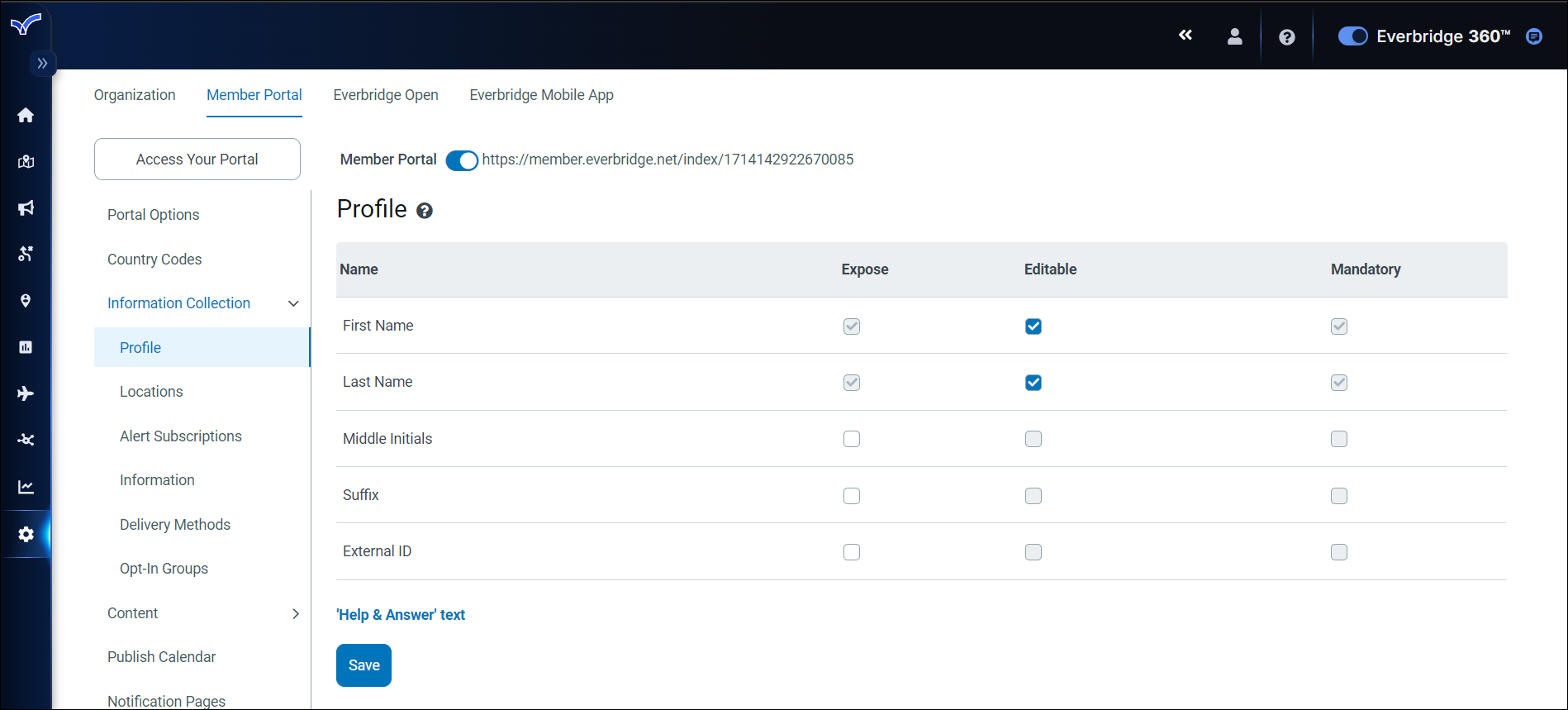Open Information submenu item
1568x710 pixels.
click(x=157, y=480)
